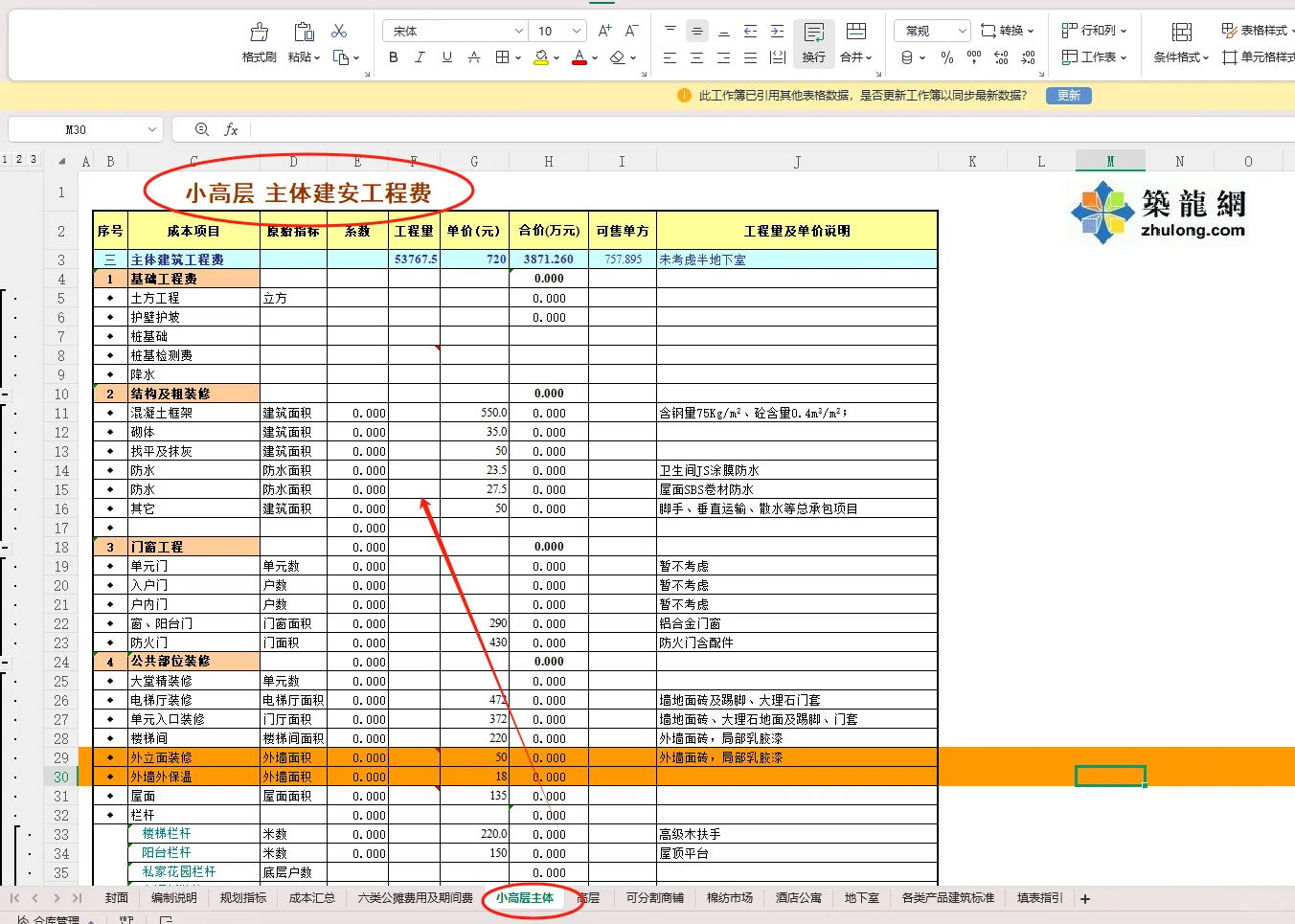
Task: Toggle bold formatting
Action: (394, 57)
